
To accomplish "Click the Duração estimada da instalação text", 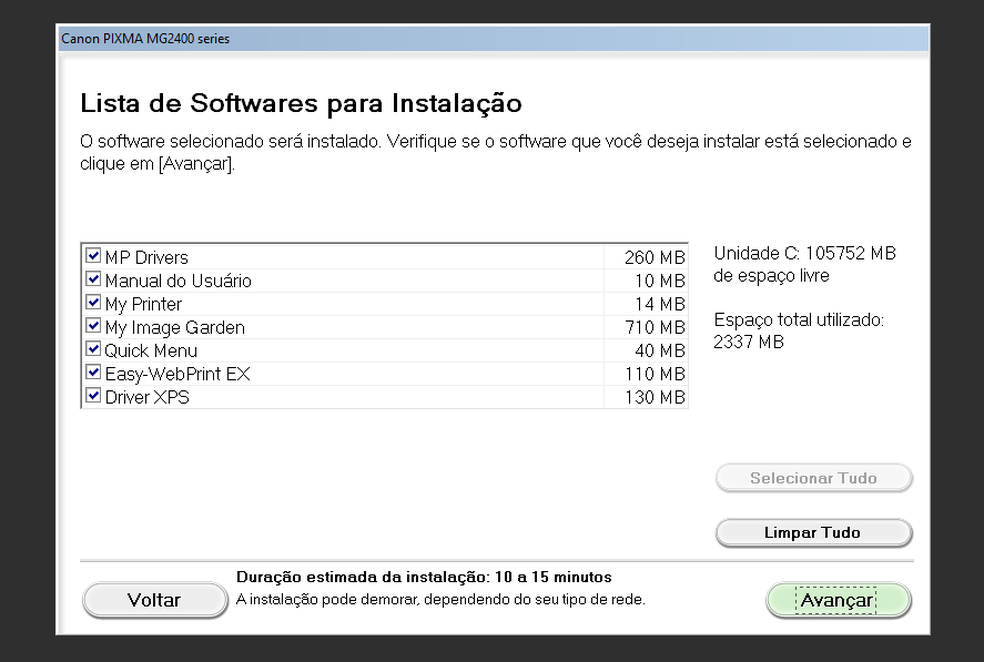I will point(424,577).
